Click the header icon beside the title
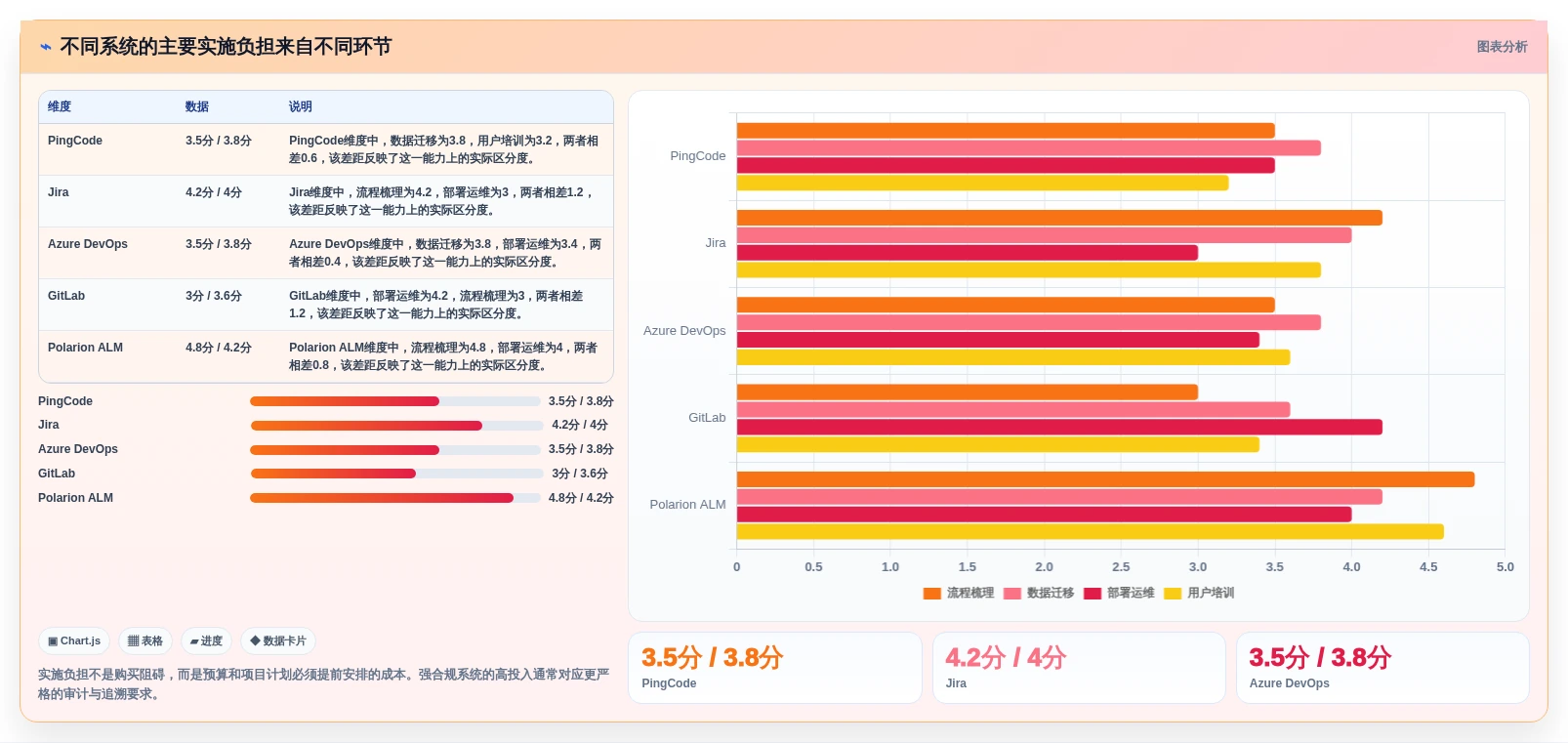Image resolution: width=1568 pixels, height=743 pixels. pyautogui.click(x=46, y=47)
